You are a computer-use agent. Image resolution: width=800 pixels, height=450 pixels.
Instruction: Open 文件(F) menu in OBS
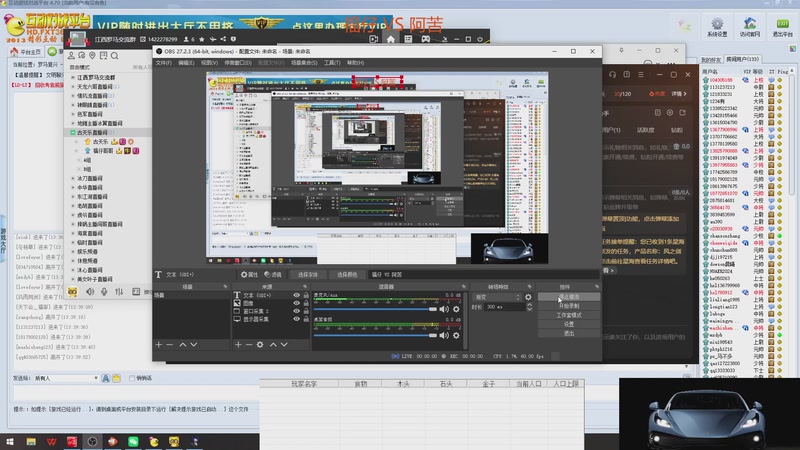point(164,63)
